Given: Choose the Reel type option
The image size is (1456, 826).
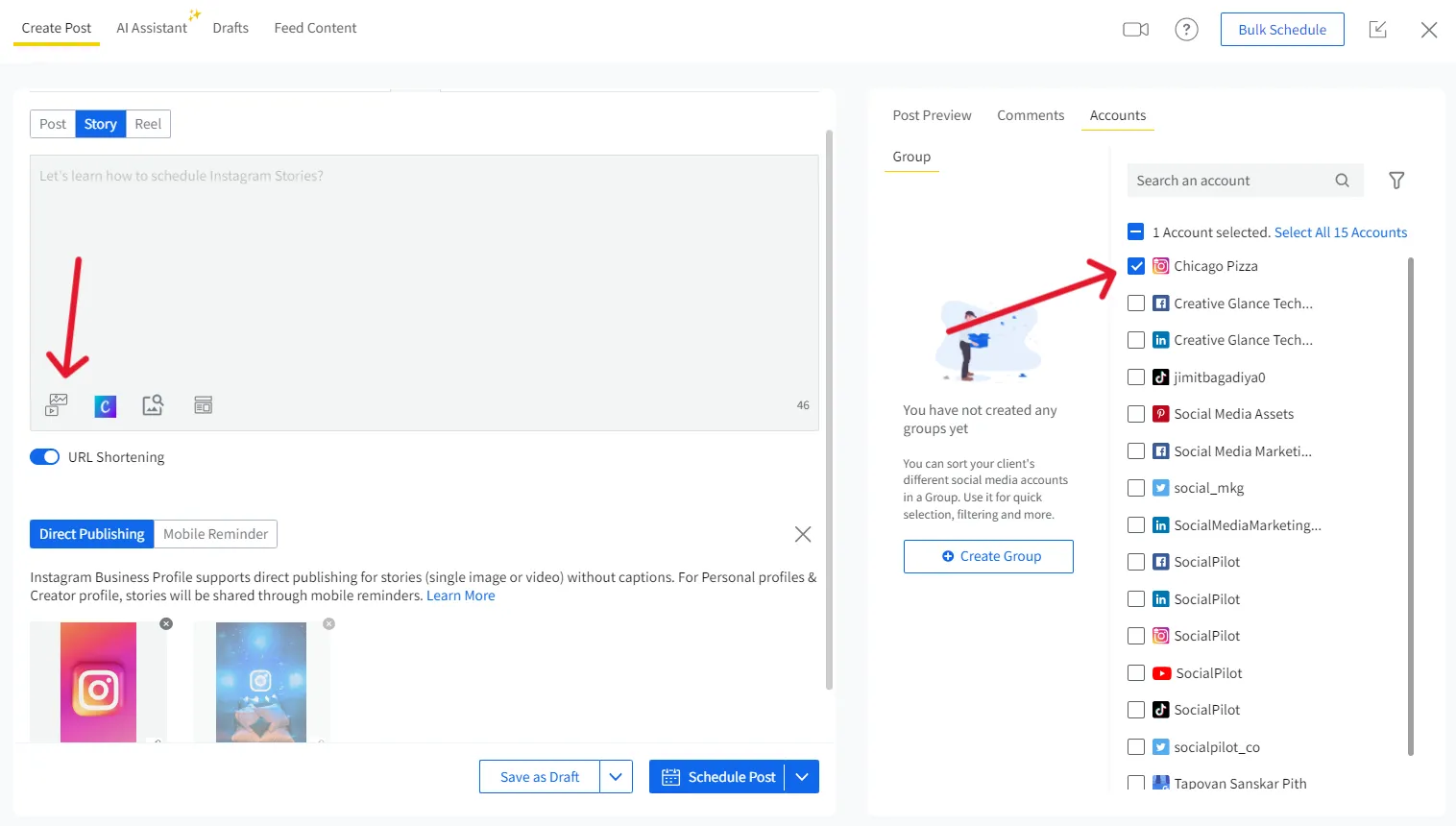Looking at the screenshot, I should click(148, 124).
